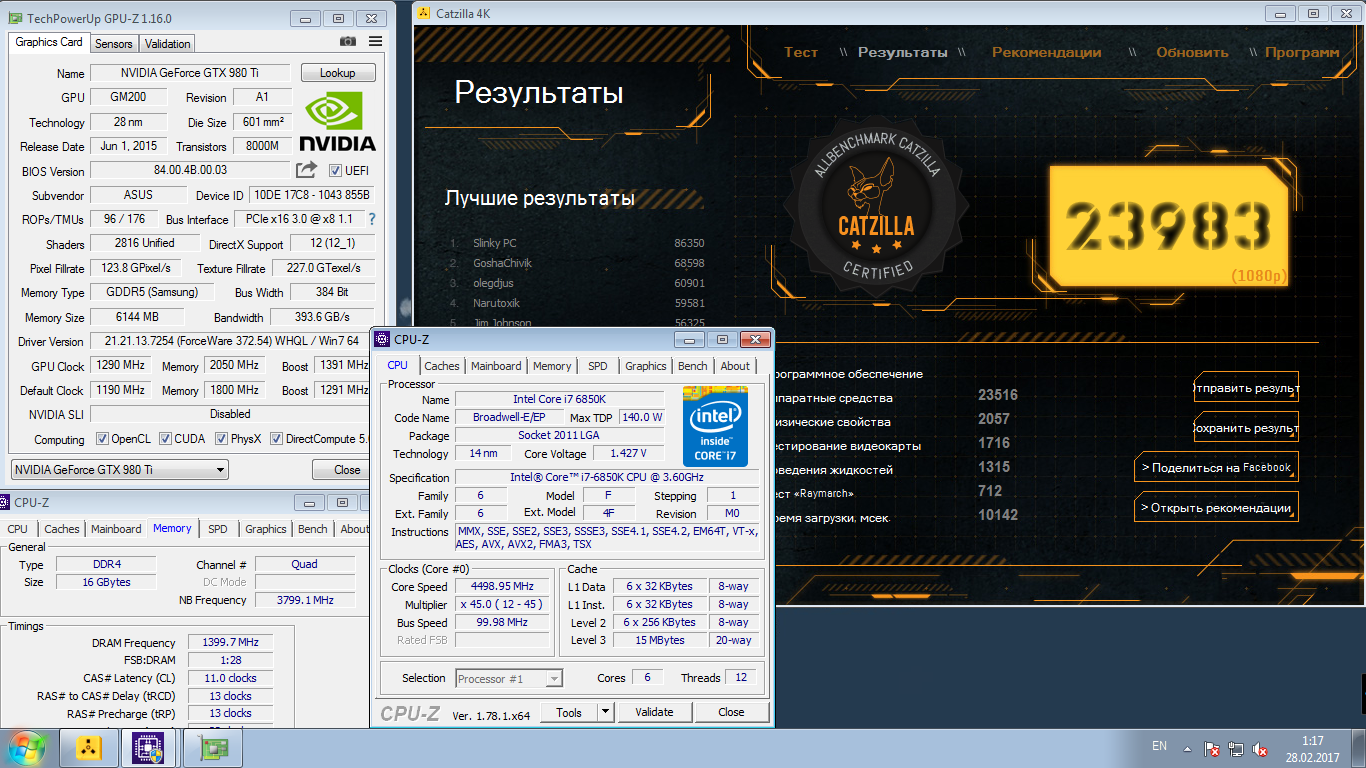Go to the Обновить tab in Catzilla
Viewport: 1366px width, 768px height.
(x=1192, y=52)
